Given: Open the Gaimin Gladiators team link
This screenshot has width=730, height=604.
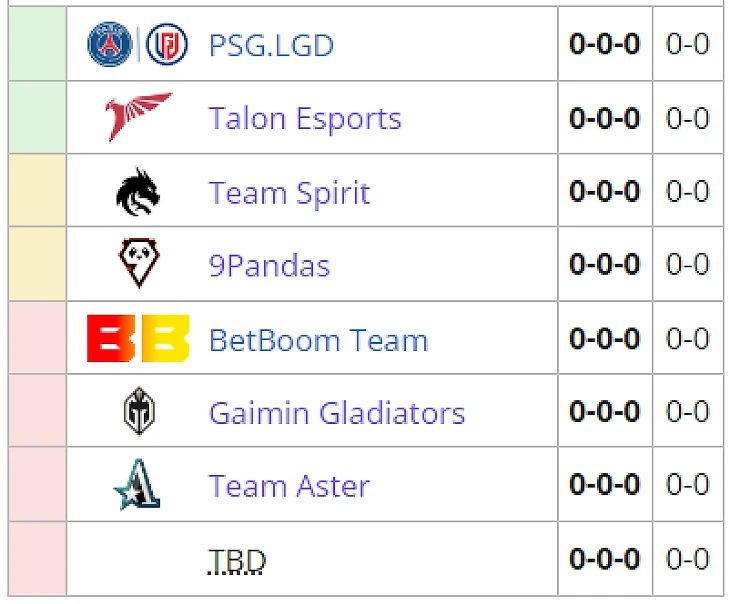Looking at the screenshot, I should tap(337, 413).
